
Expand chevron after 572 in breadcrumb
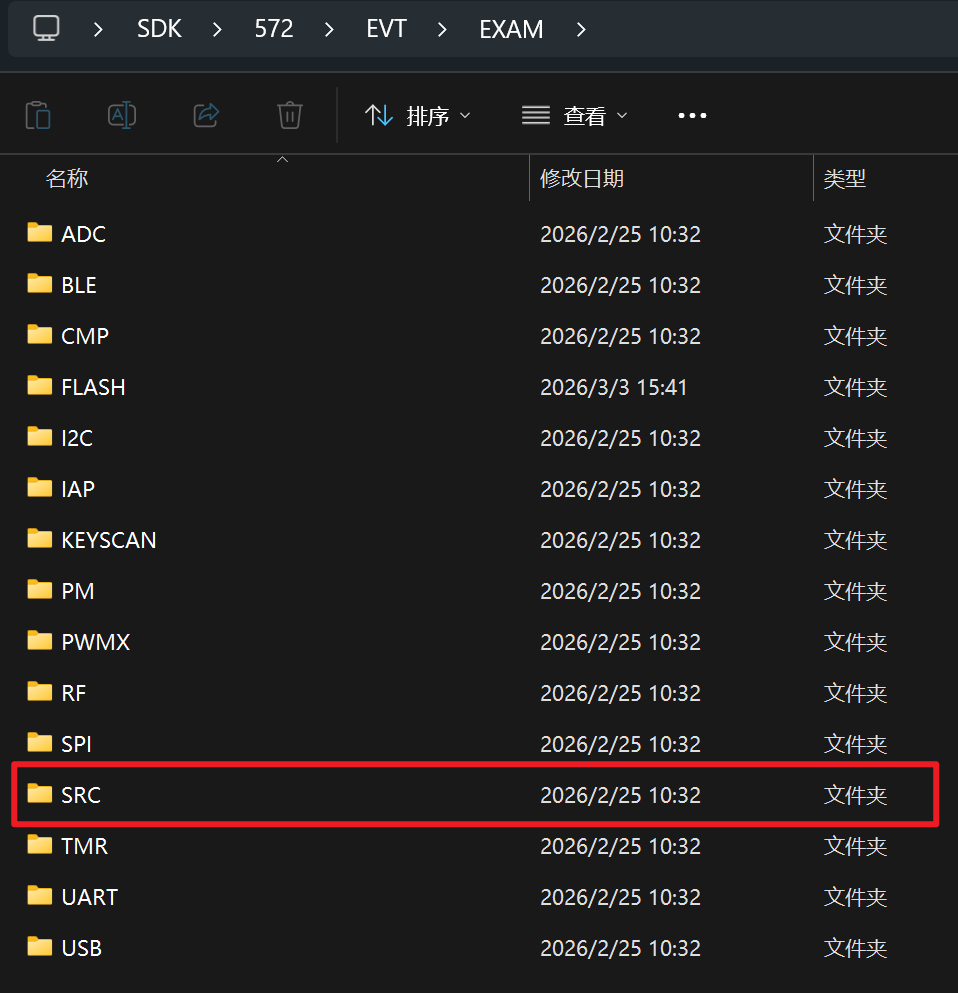(x=329, y=29)
